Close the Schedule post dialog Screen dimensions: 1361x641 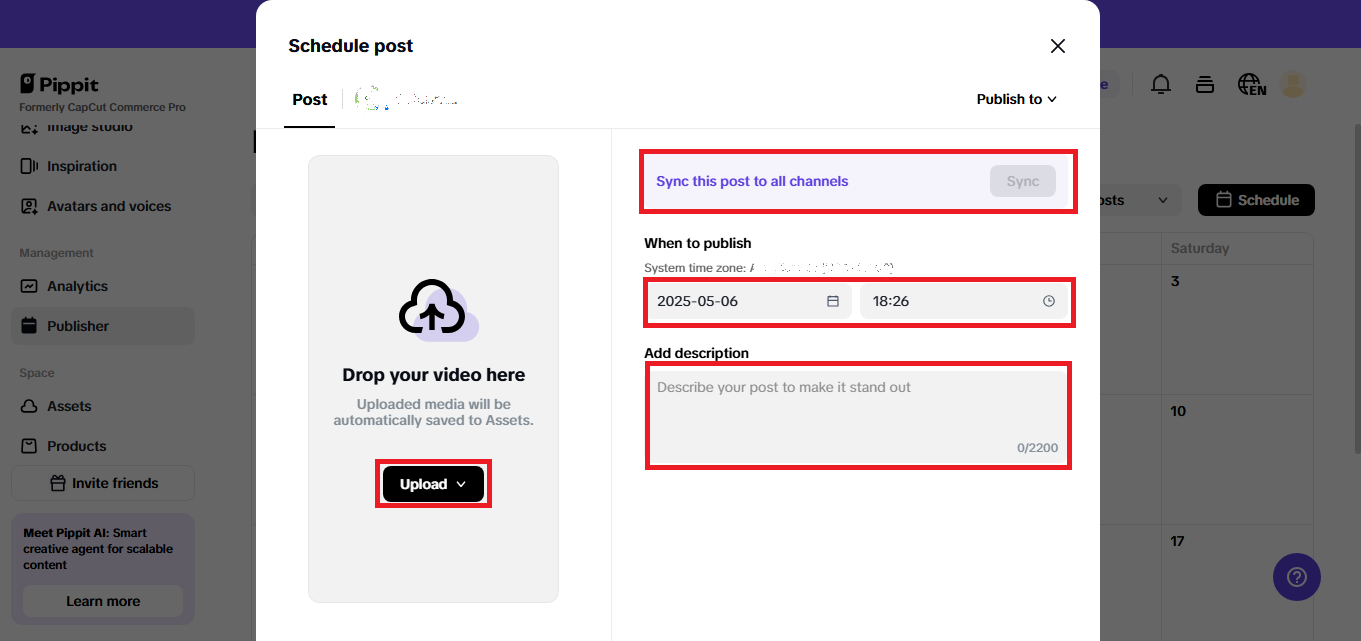tap(1057, 46)
